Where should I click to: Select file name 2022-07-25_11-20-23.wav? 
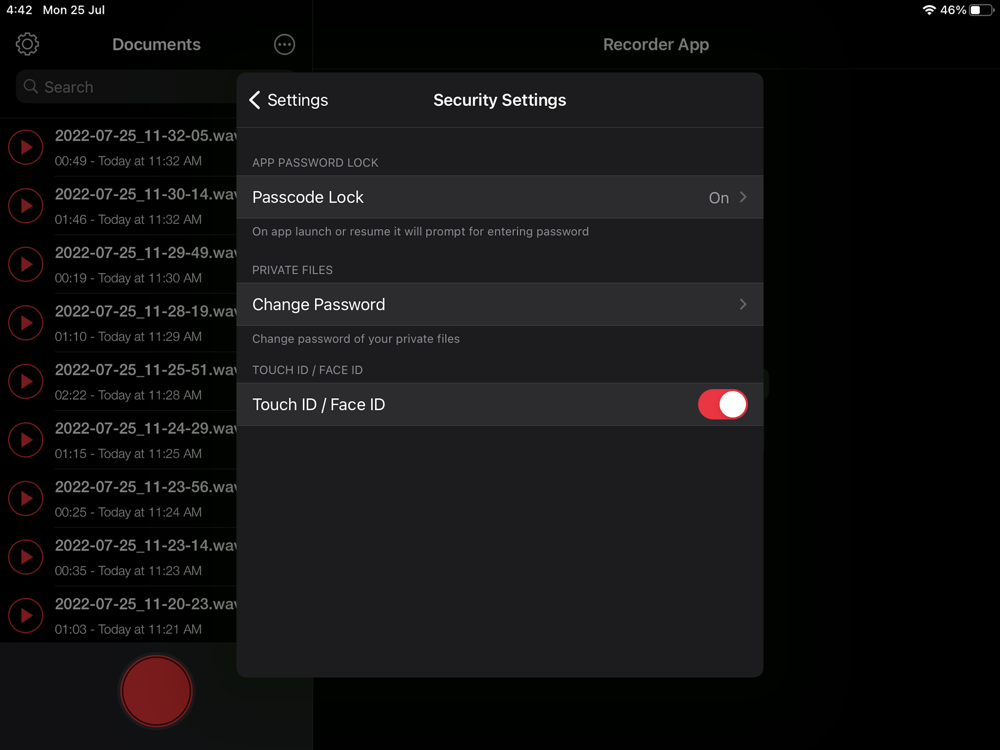click(x=145, y=604)
